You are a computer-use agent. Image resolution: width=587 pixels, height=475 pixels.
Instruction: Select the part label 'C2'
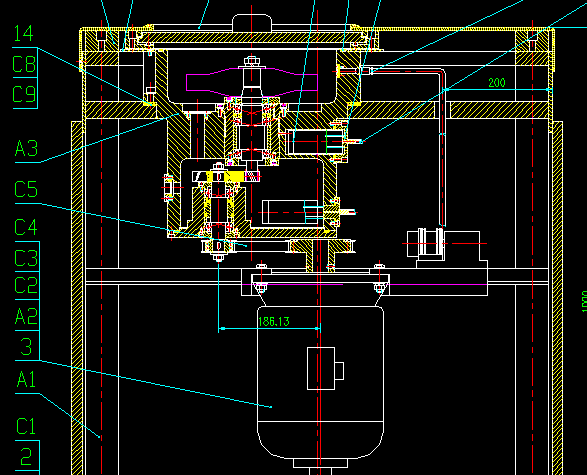click(26, 286)
